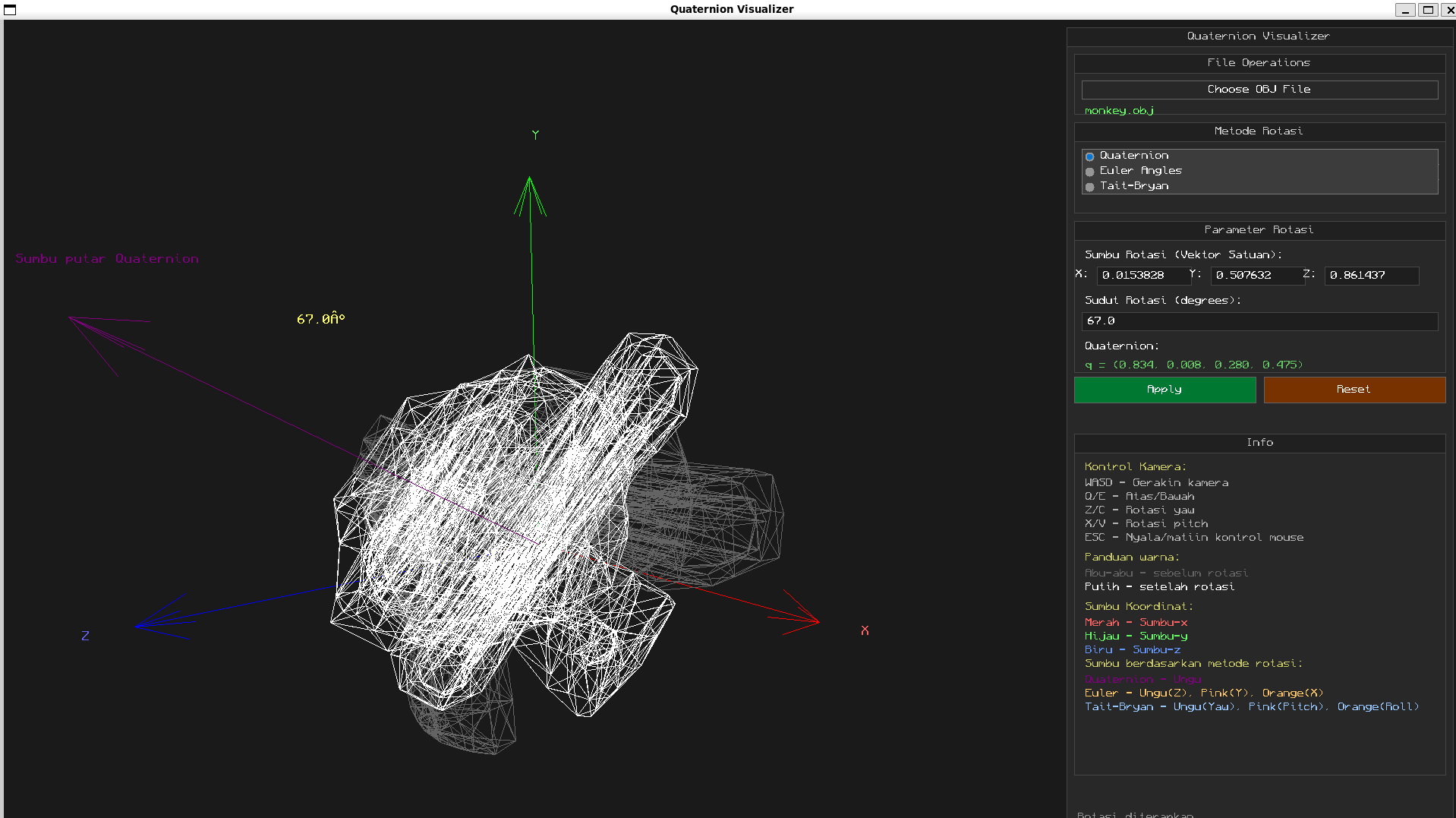Click the Sudut Rotasi degrees input field
Image resolution: width=1456 pixels, height=818 pixels.
tap(1259, 321)
